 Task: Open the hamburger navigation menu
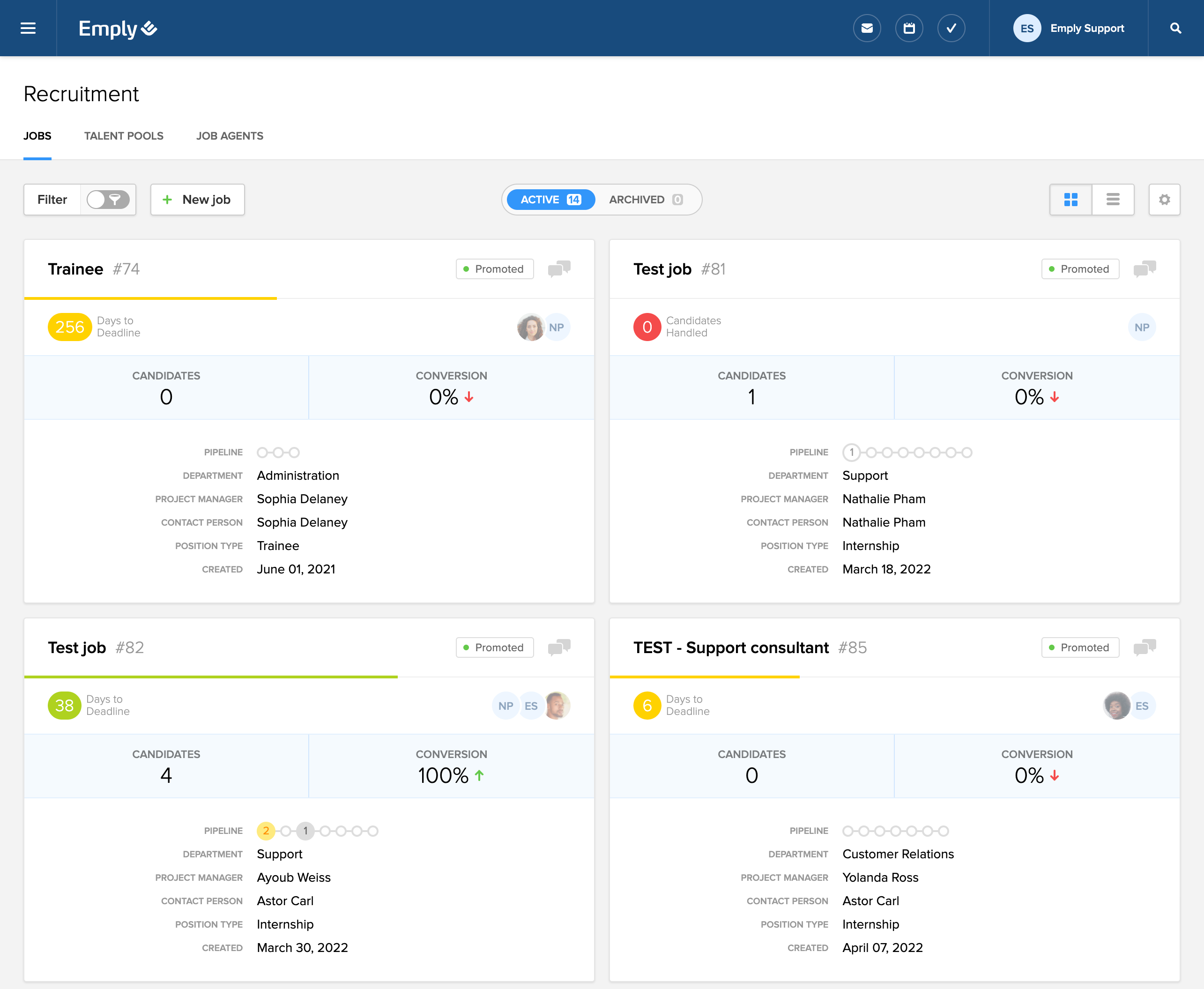pyautogui.click(x=28, y=28)
